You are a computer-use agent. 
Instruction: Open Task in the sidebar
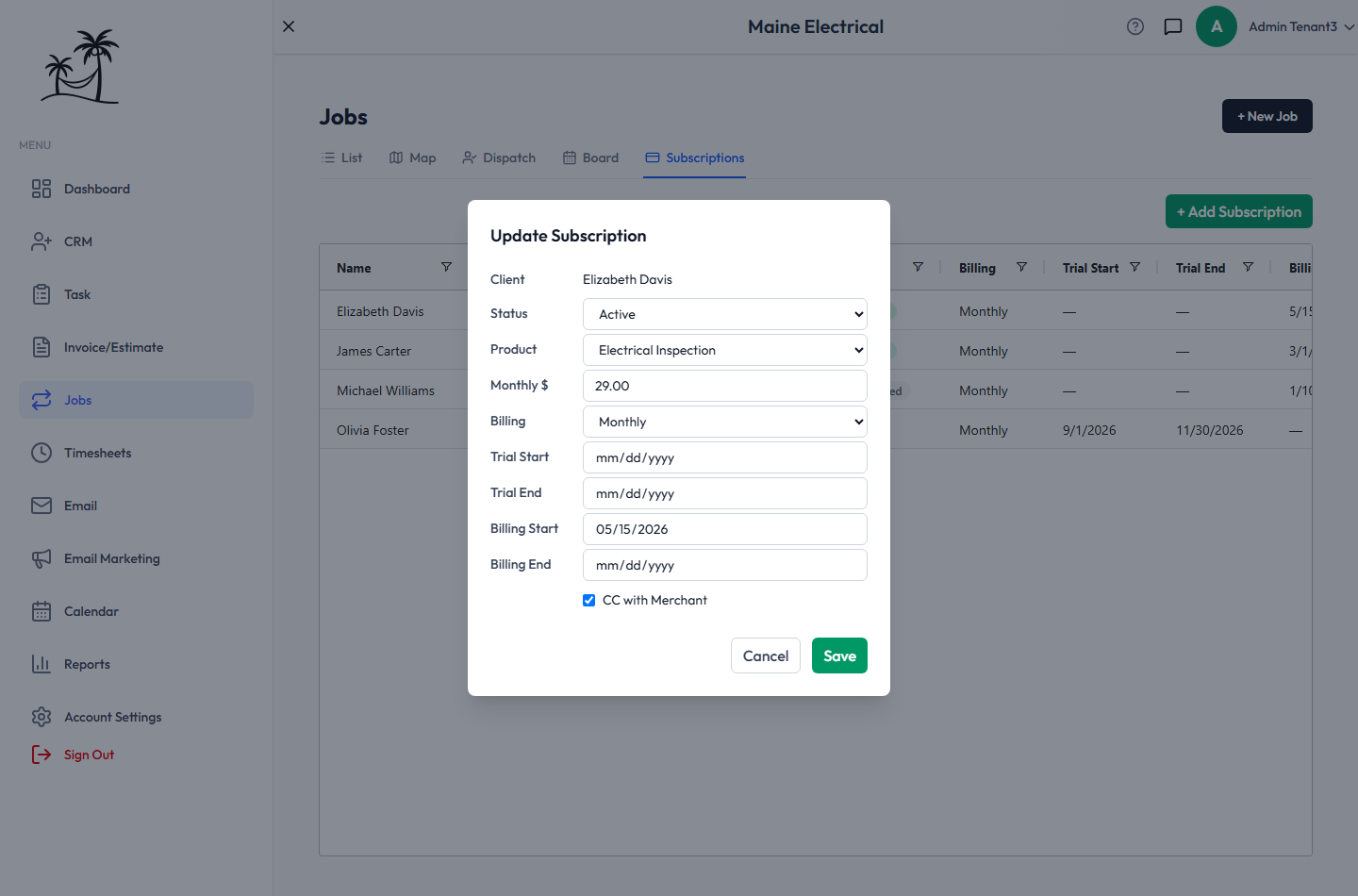(x=136, y=294)
